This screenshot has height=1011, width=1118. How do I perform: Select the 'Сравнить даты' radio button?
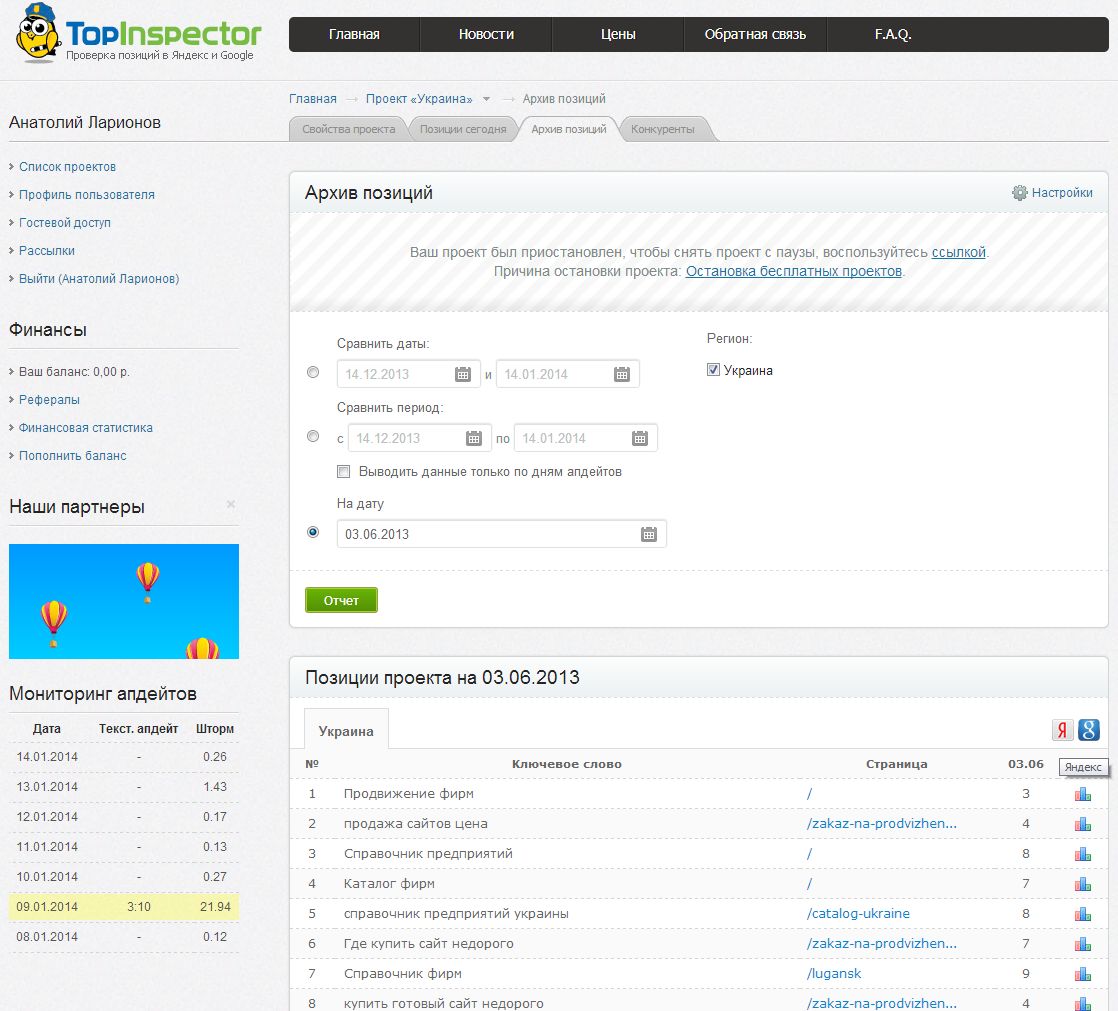(x=313, y=372)
